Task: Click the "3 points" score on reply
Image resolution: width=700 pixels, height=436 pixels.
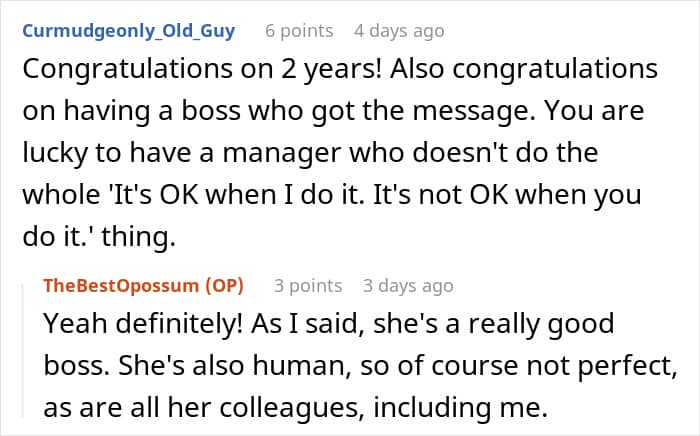Action: pyautogui.click(x=308, y=286)
